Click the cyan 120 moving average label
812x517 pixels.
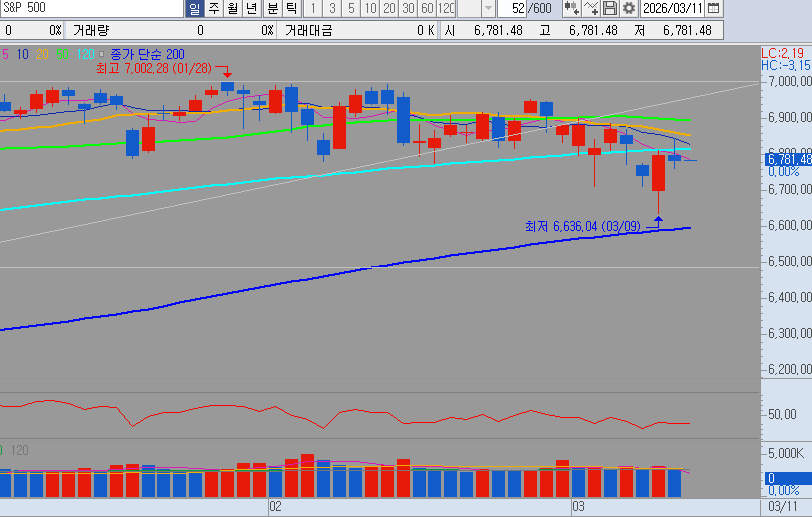coord(85,54)
